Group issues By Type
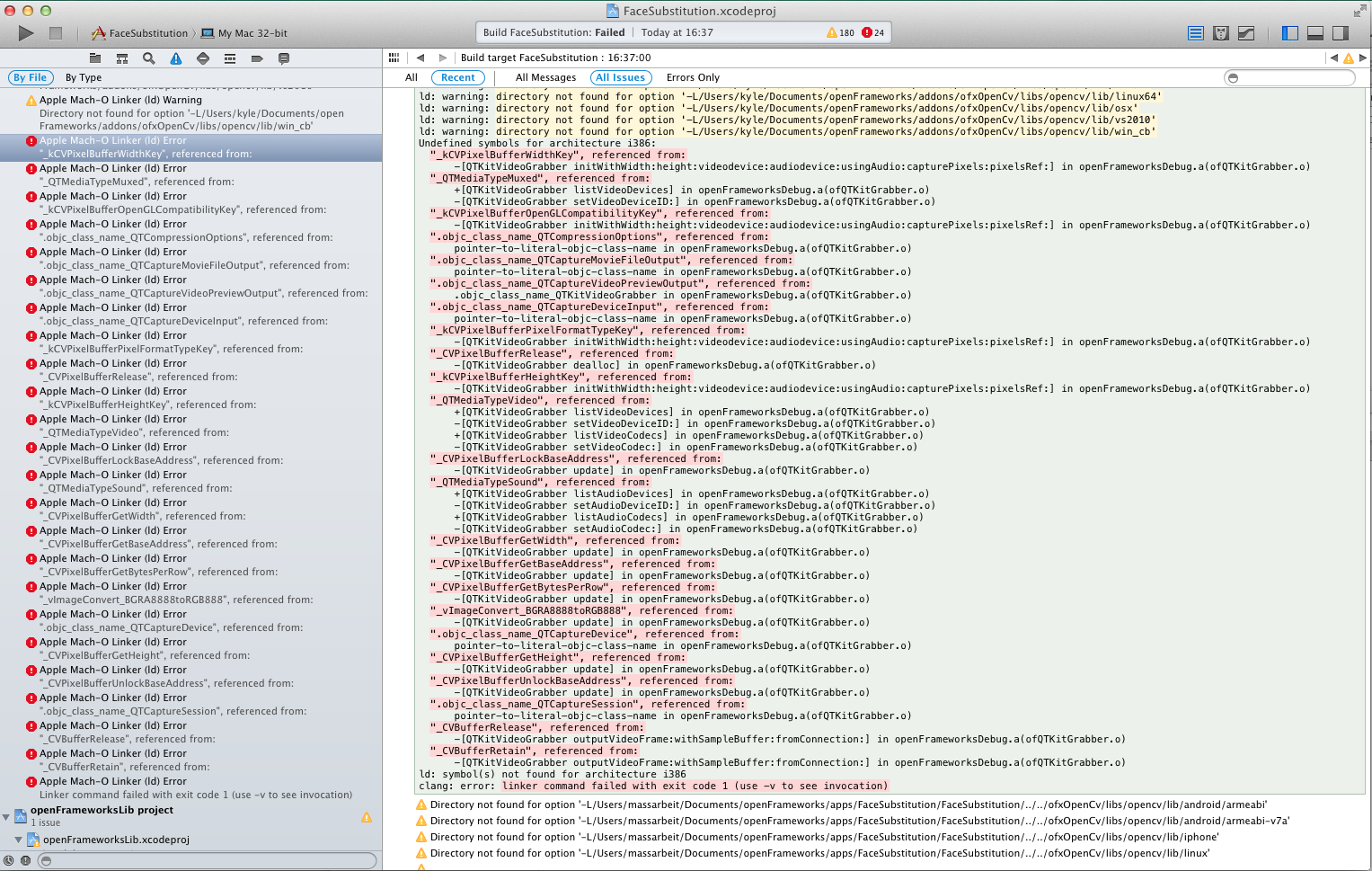 pos(84,77)
